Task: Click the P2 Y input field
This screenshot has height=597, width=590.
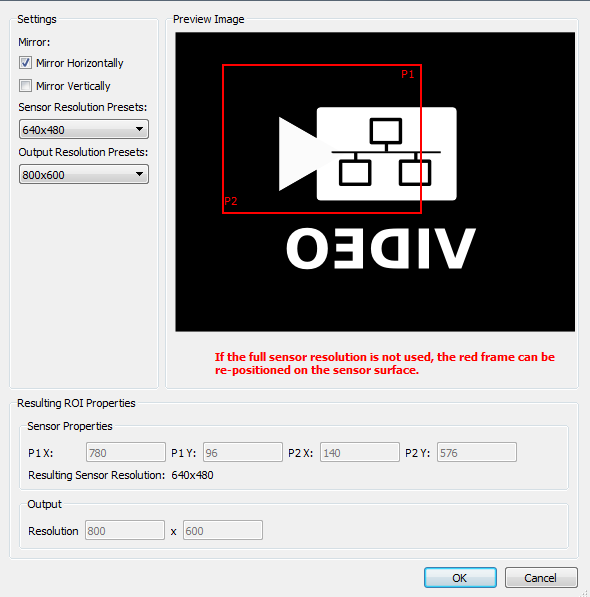Action: point(477,452)
